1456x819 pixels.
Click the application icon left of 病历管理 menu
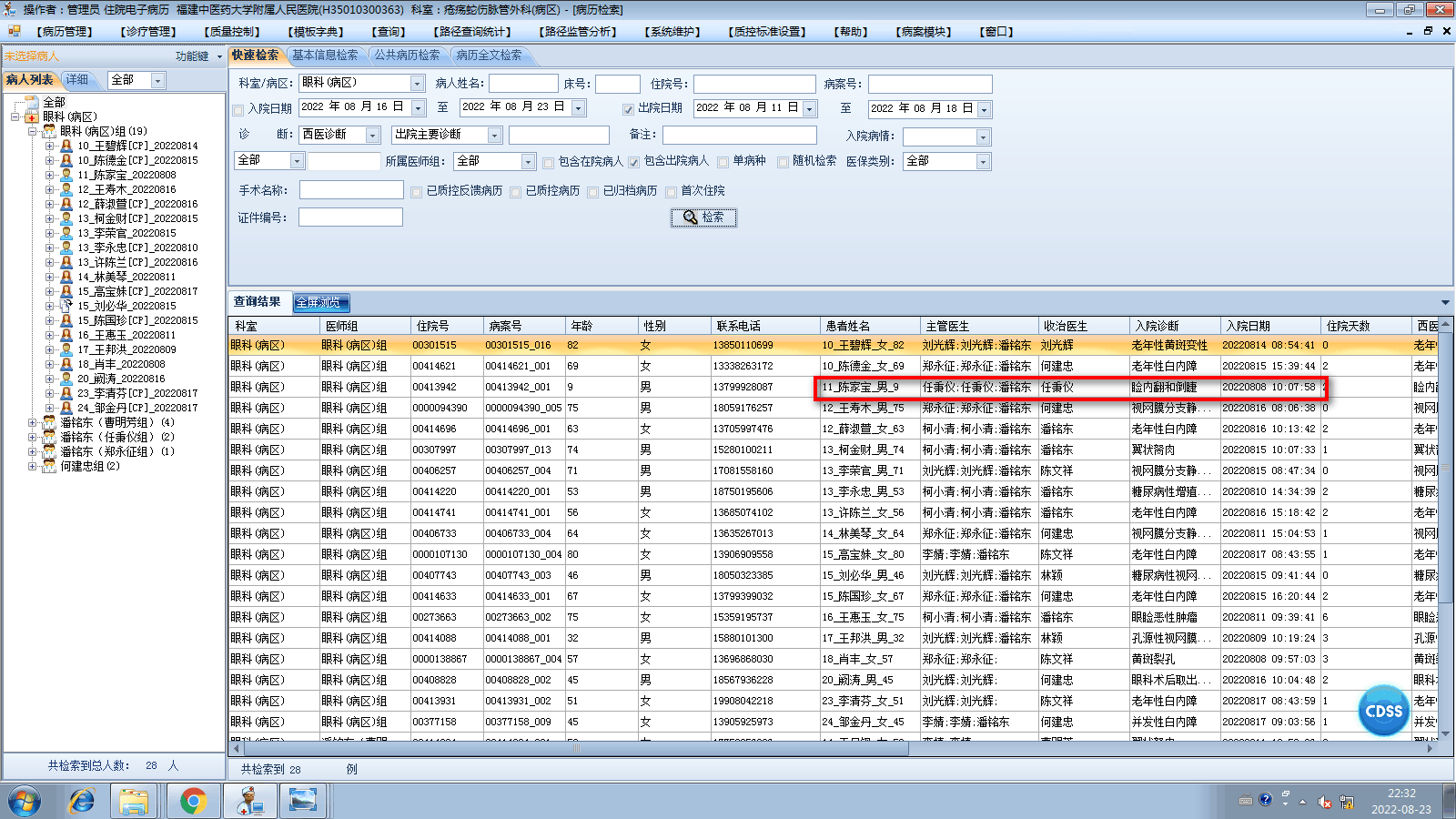(15, 31)
